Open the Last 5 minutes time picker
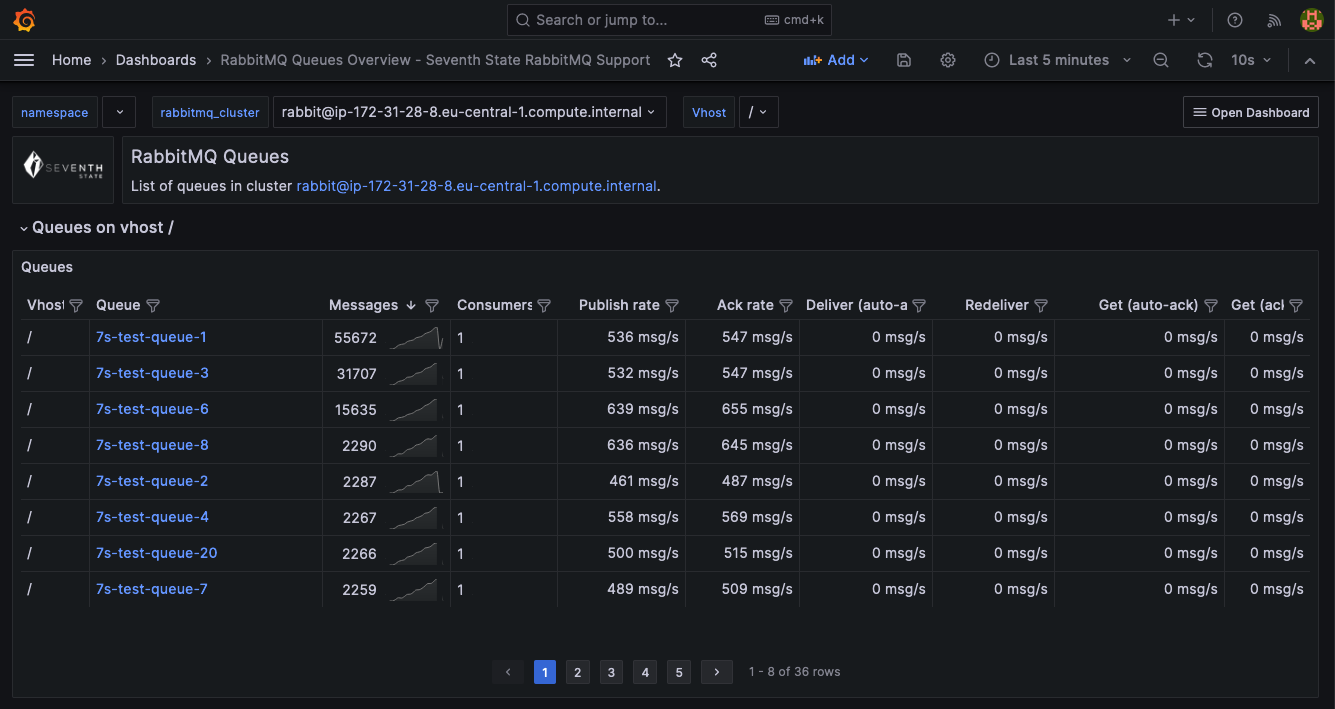This screenshot has height=709, width=1335. pos(1058,60)
